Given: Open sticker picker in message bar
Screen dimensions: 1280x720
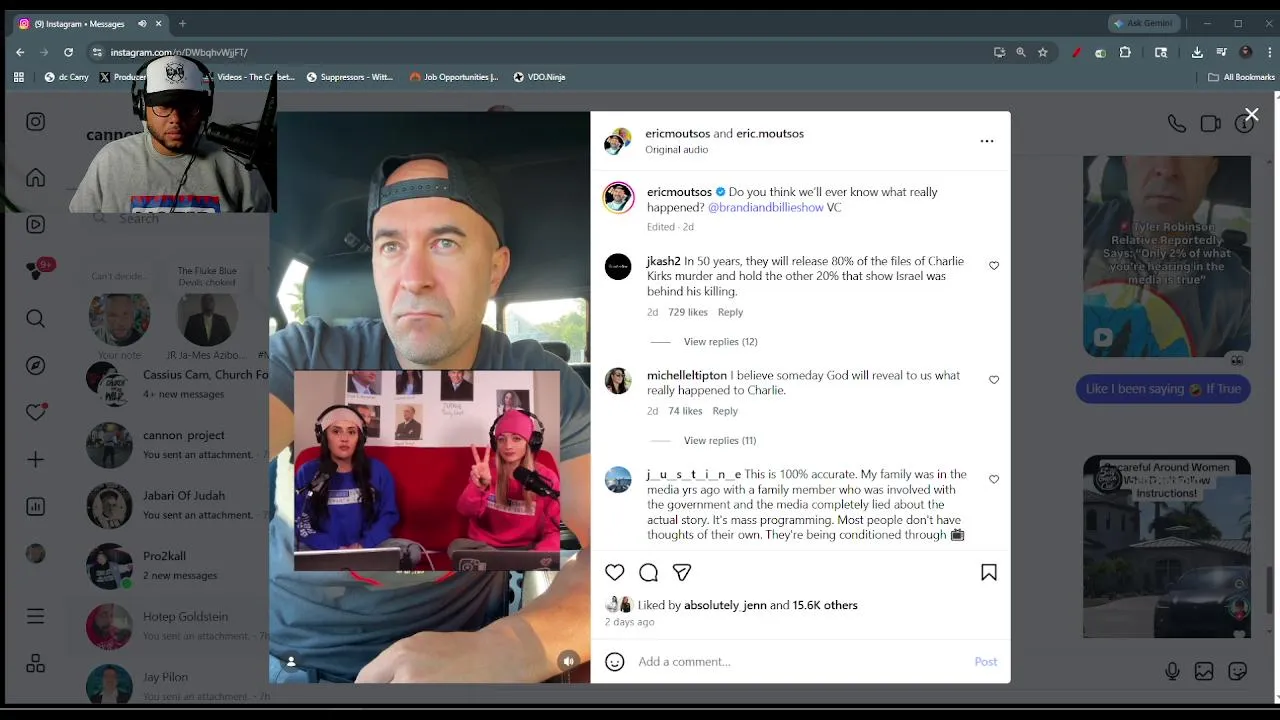Looking at the screenshot, I should 1237,672.
